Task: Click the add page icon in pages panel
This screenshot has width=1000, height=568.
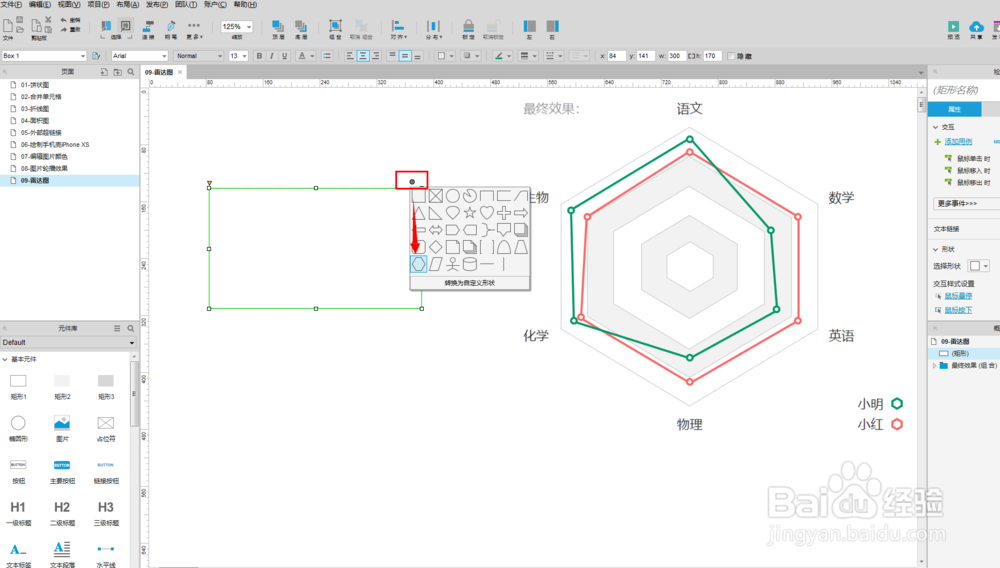Action: [104, 72]
